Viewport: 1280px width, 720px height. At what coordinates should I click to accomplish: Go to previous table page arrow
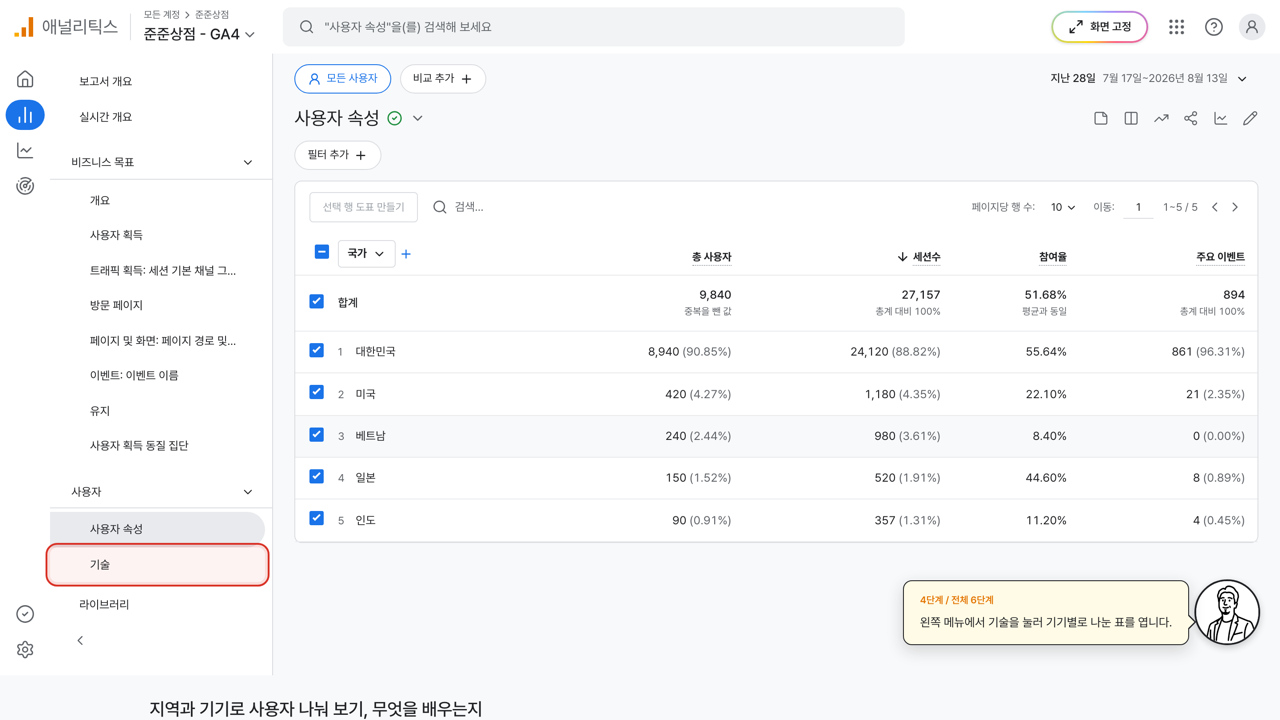coord(1215,207)
